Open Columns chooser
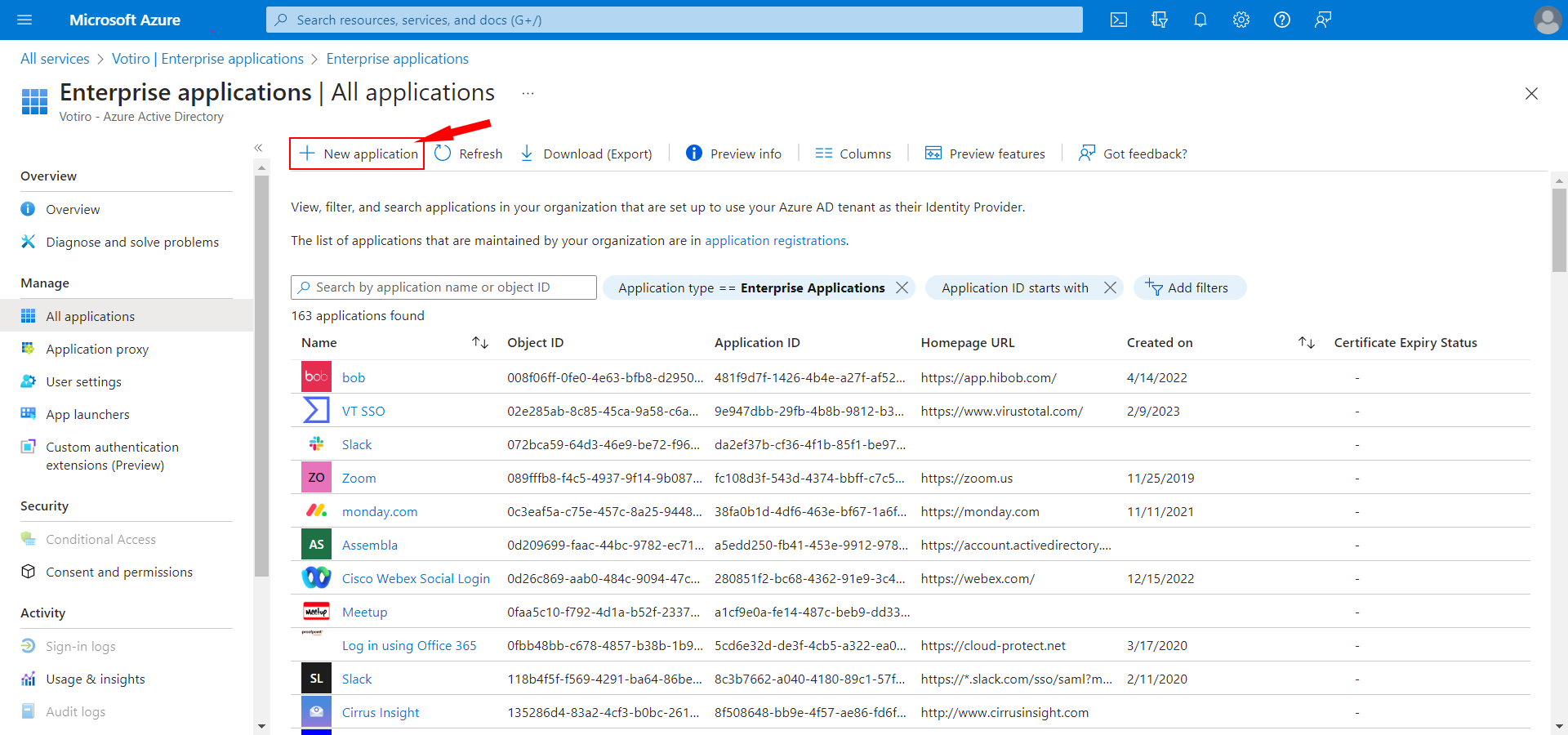 pyautogui.click(x=853, y=154)
